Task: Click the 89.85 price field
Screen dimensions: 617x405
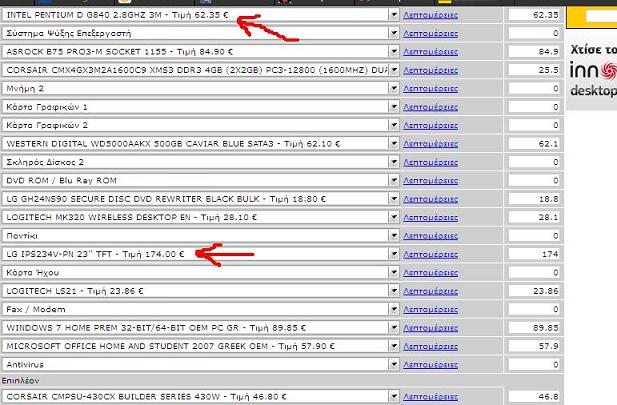Action: [x=534, y=328]
